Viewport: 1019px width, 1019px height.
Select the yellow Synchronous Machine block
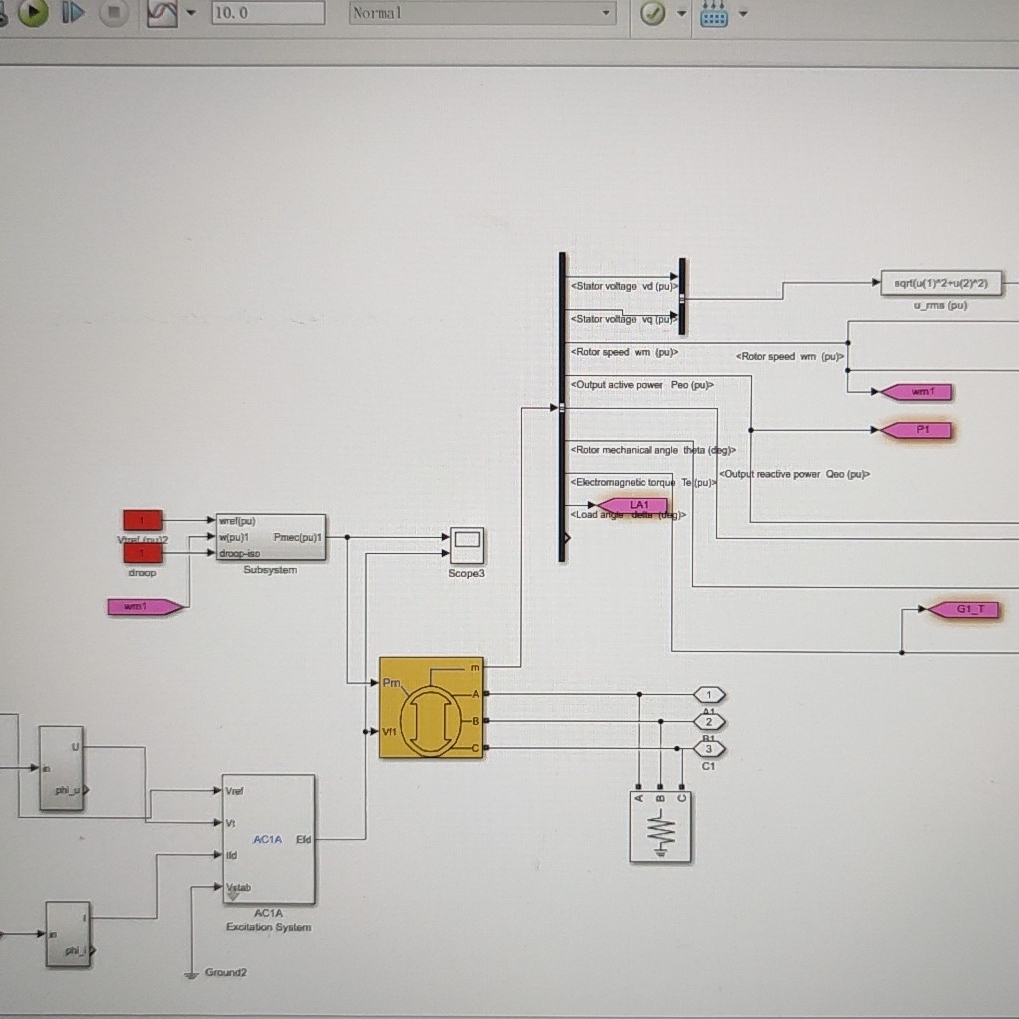(431, 709)
